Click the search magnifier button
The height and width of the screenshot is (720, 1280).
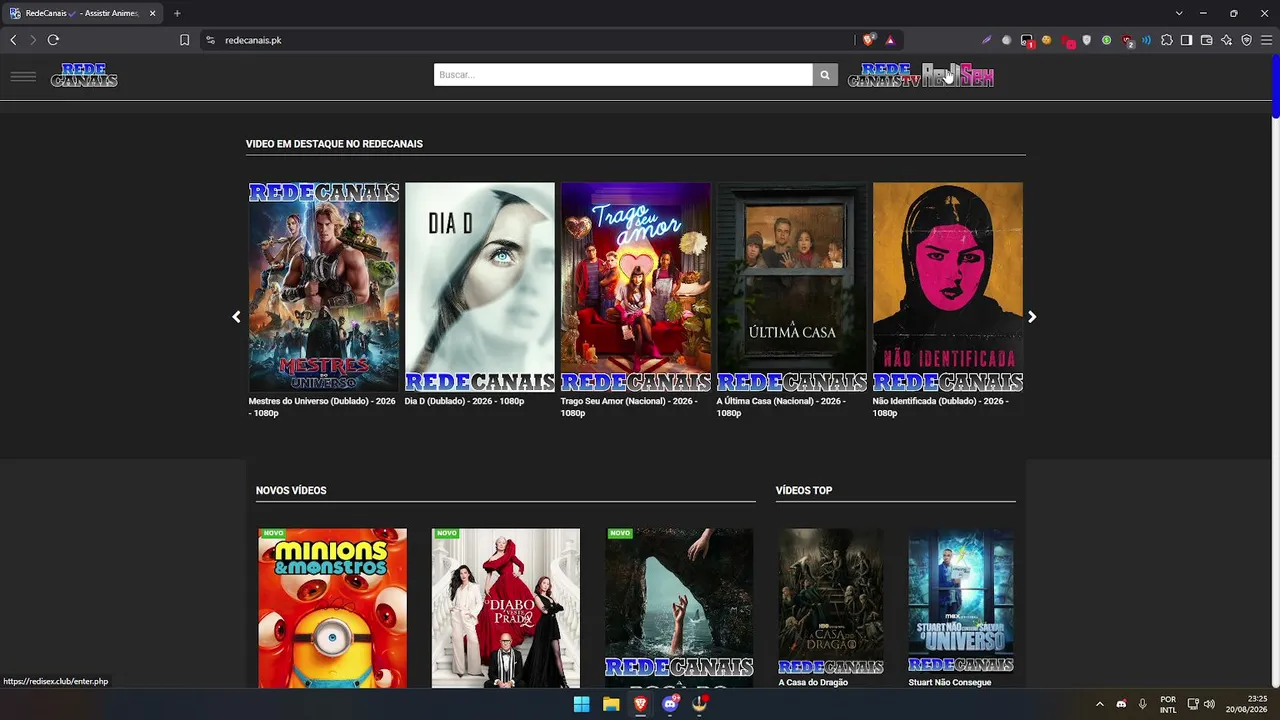825,75
